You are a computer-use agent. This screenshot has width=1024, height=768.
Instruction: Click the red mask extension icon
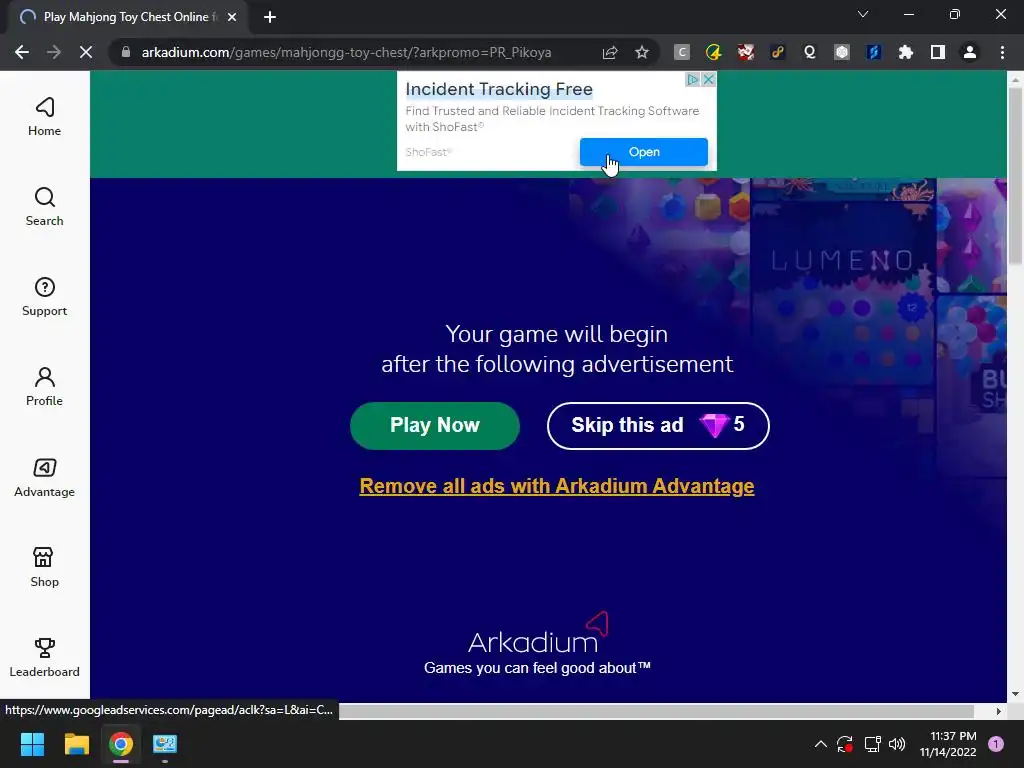pos(745,52)
